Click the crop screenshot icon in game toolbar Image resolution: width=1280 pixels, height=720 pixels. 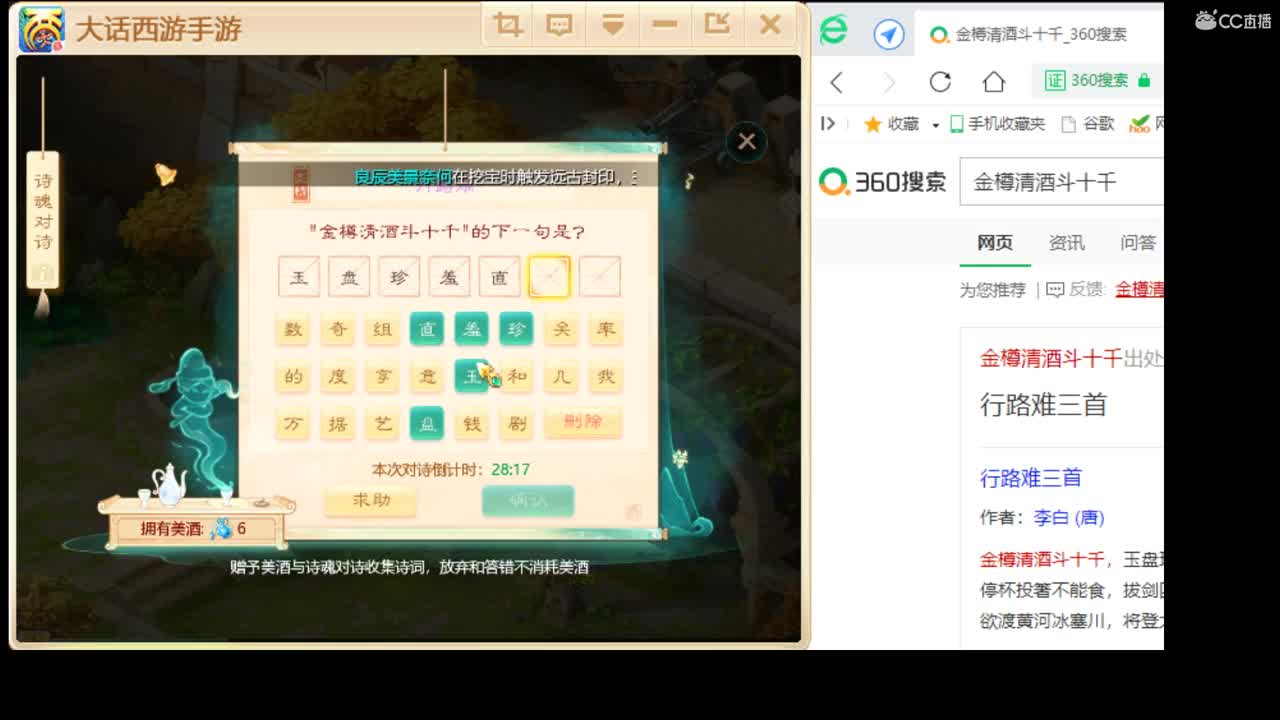508,25
